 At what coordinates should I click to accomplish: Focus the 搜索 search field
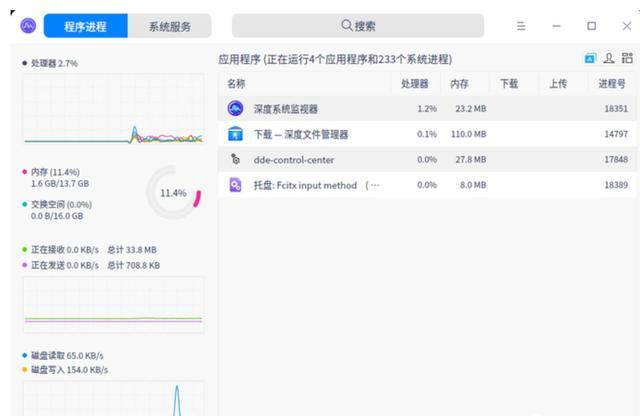click(x=358, y=26)
